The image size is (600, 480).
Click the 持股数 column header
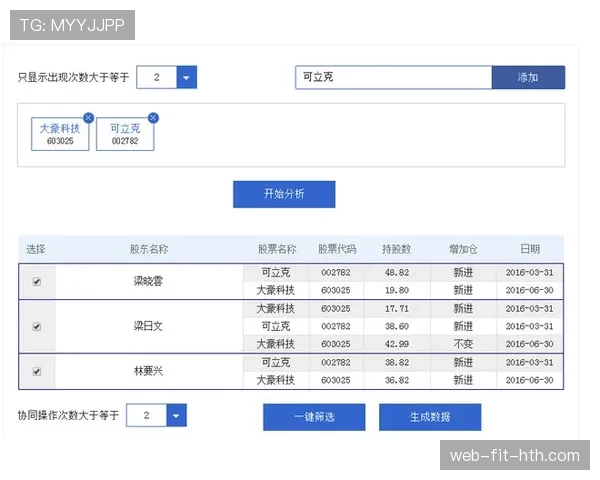[396, 249]
